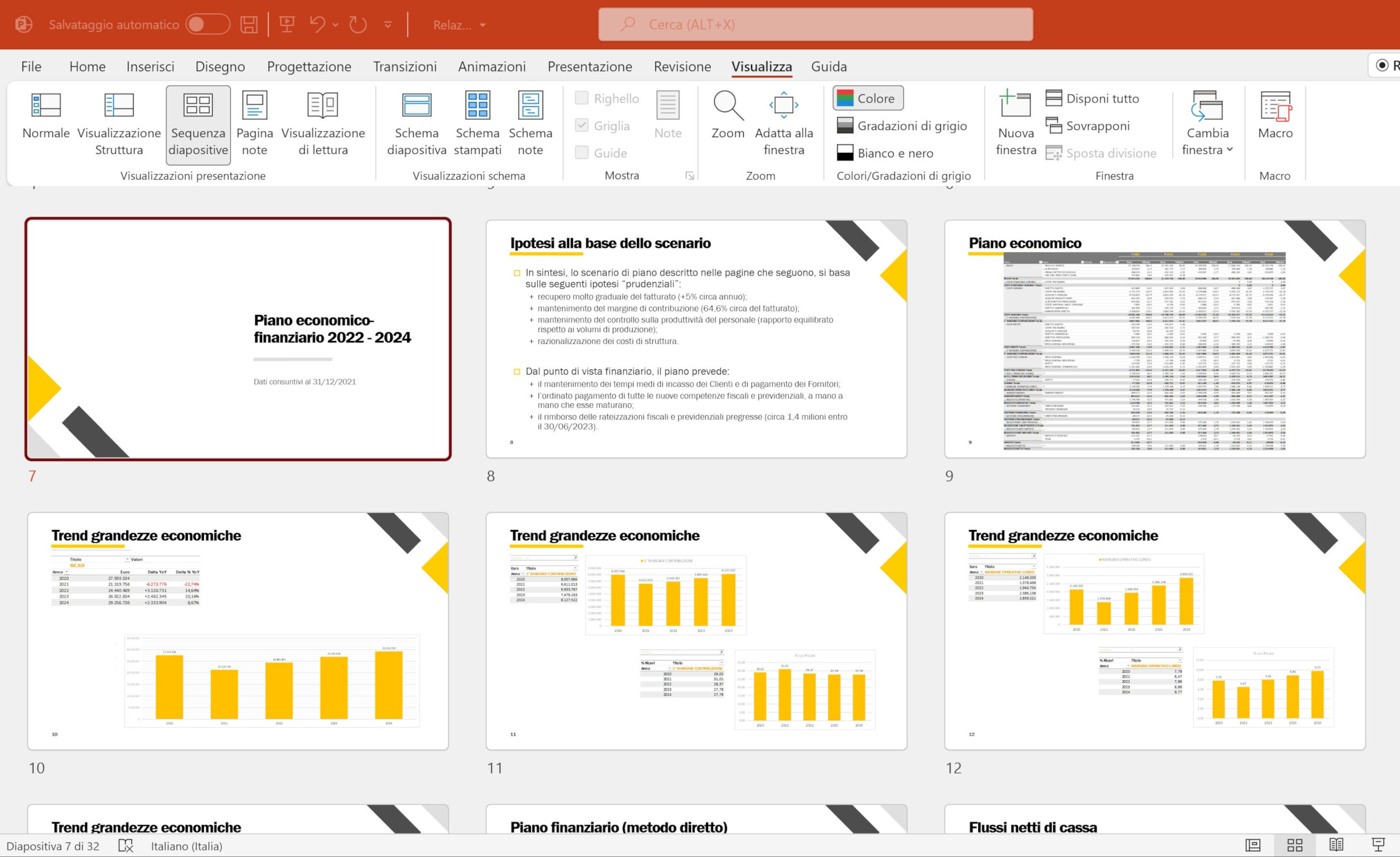The image size is (1400, 857).
Task: Enable the Guide checkbox
Action: [582, 152]
